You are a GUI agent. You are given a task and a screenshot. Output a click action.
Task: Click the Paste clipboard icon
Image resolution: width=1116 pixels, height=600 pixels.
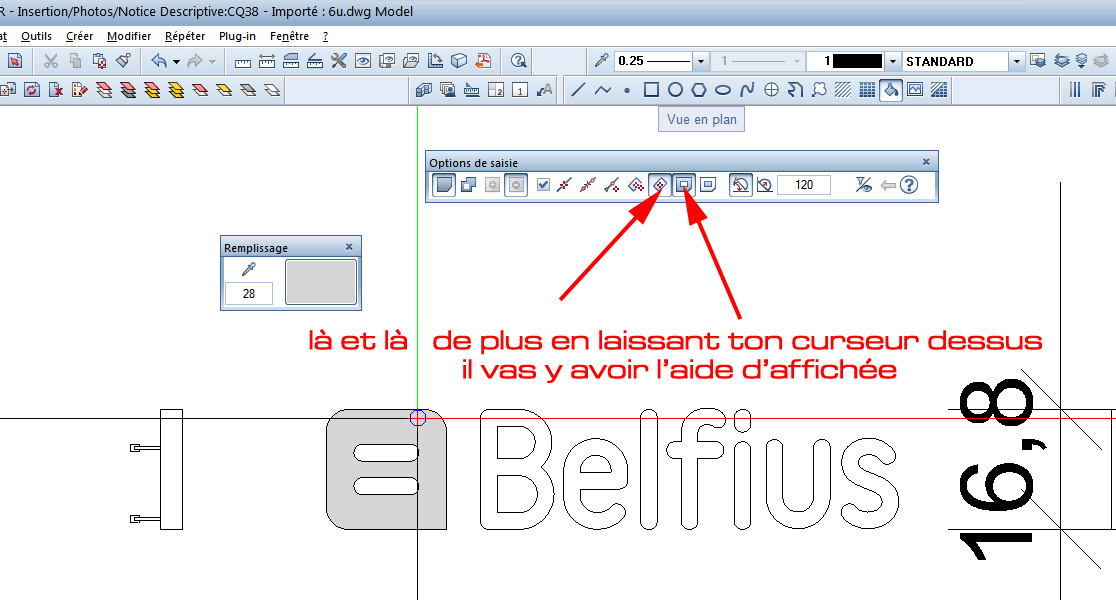click(x=99, y=61)
